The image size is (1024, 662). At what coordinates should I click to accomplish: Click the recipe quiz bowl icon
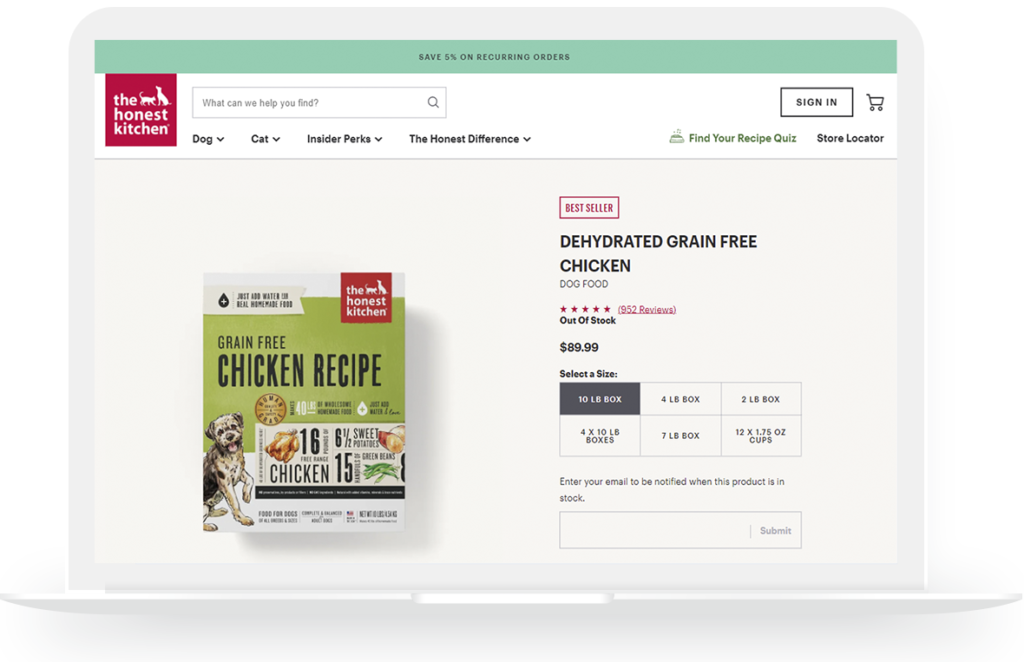point(677,137)
